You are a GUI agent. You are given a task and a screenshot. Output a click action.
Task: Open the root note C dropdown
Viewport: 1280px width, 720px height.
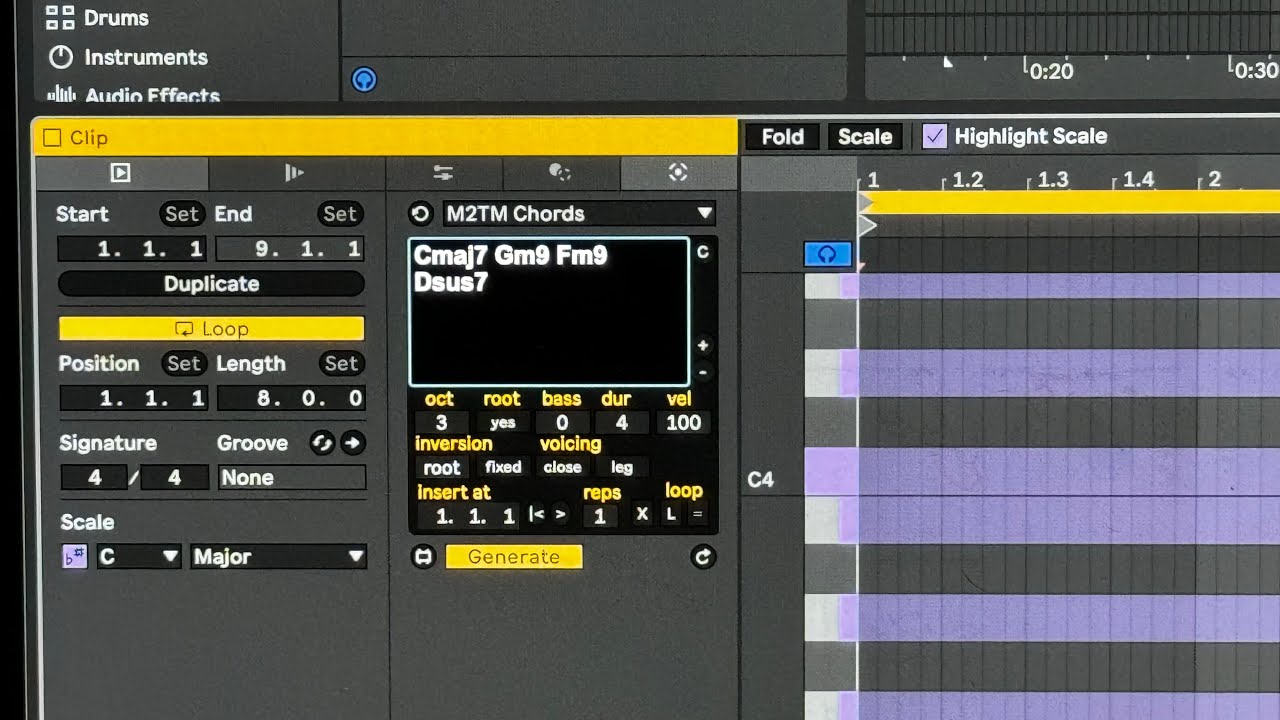point(138,557)
